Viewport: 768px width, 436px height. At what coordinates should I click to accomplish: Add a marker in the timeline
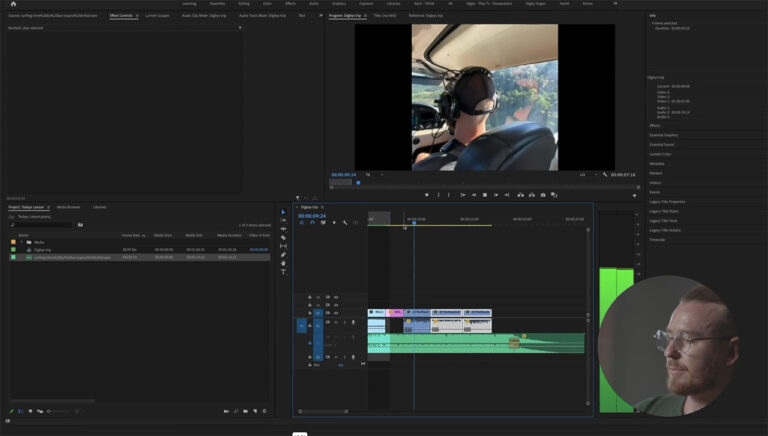click(x=334, y=222)
